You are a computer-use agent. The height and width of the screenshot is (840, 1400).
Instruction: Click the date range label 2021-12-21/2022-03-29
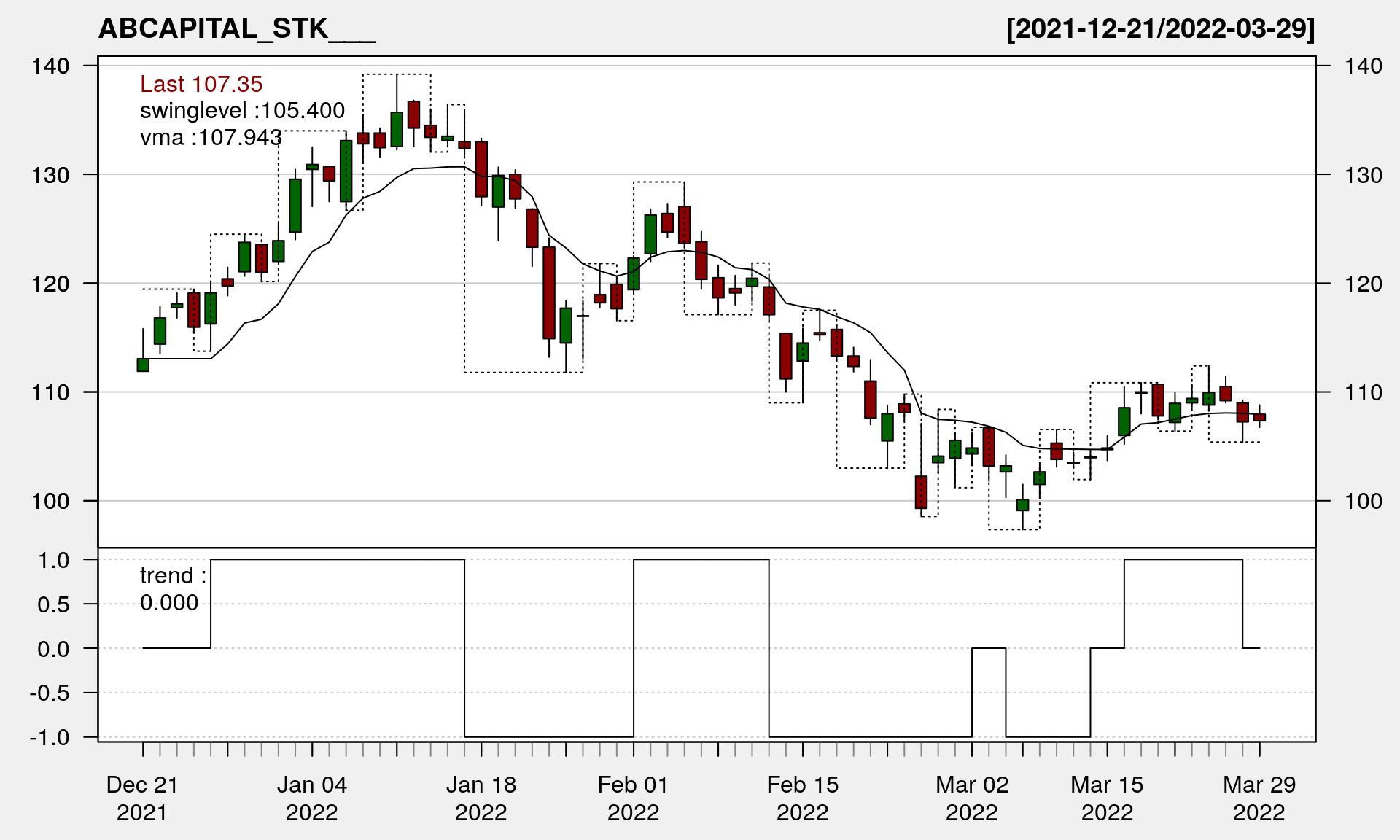click(x=1160, y=28)
